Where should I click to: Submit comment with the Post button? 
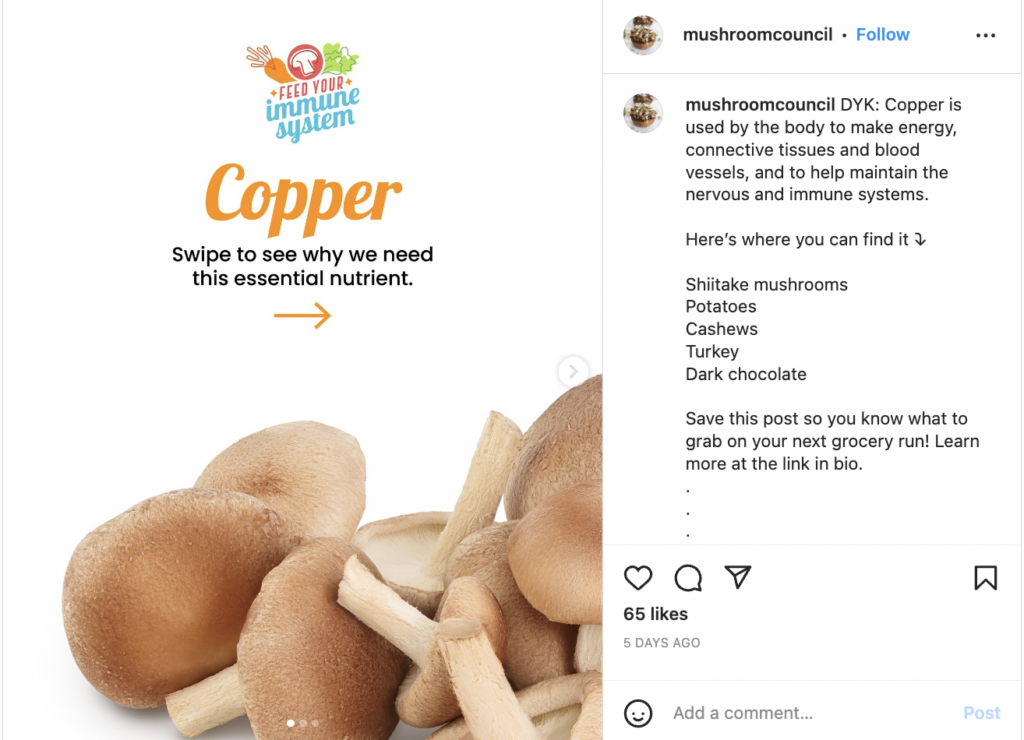[x=982, y=713]
